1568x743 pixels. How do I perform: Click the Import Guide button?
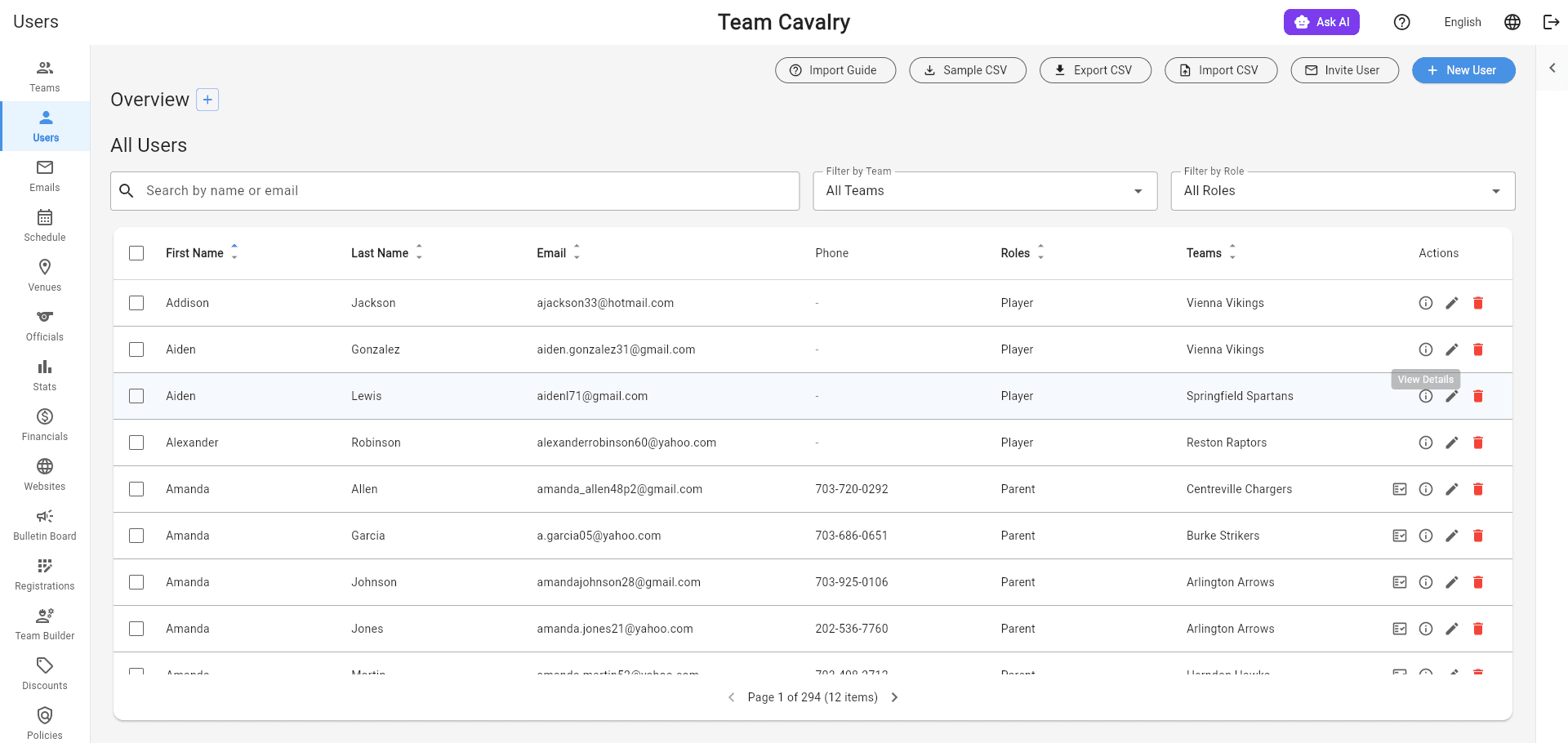pos(835,70)
